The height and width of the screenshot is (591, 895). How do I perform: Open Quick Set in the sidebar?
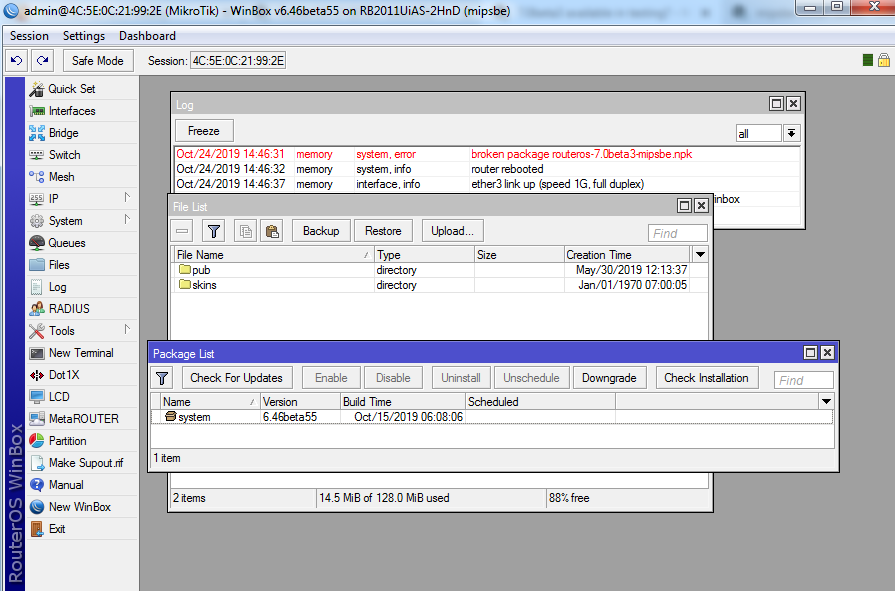[83, 89]
